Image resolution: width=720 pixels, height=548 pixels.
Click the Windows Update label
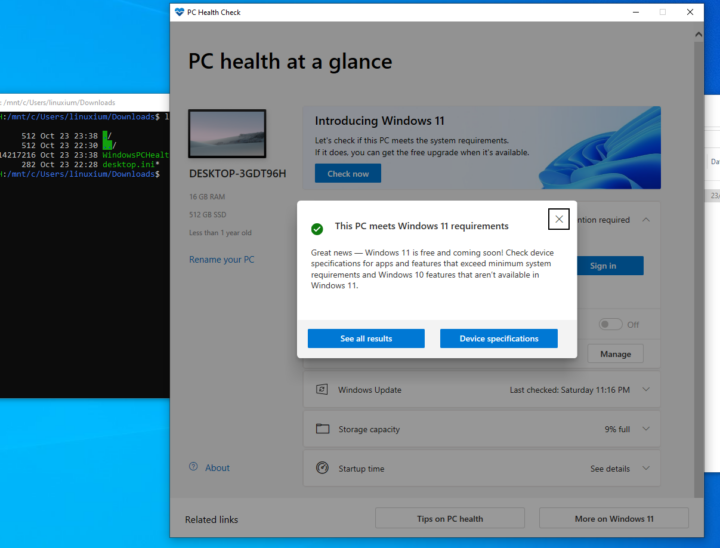coord(370,390)
